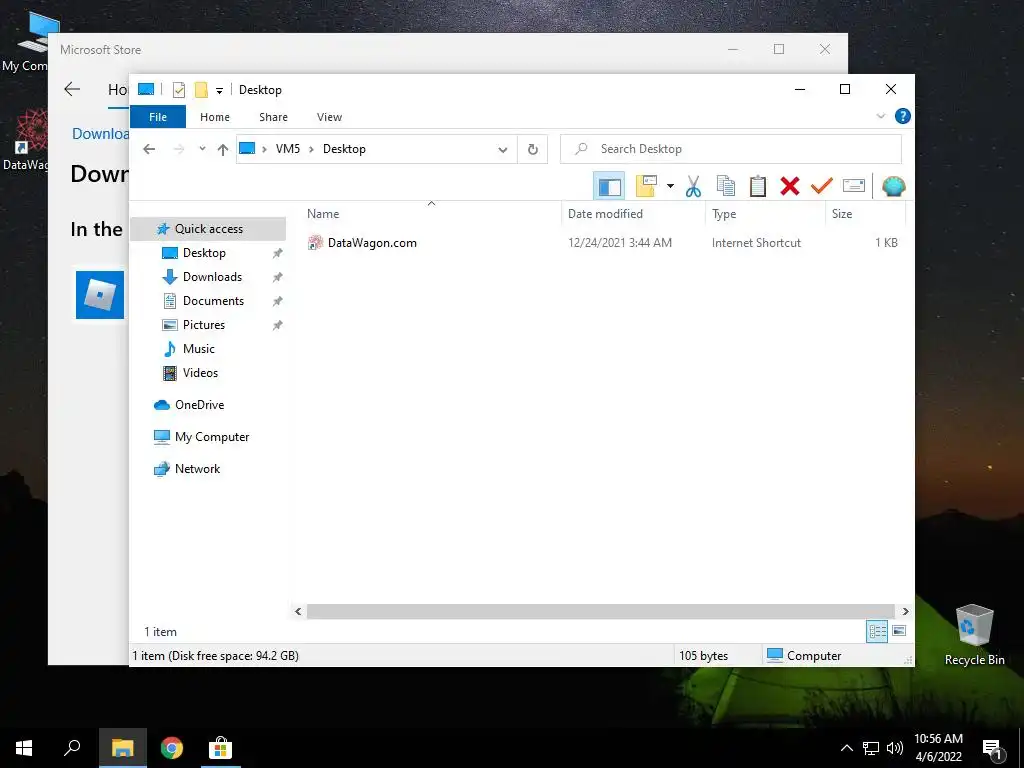
Task: Select Network in navigation pane
Action: [x=197, y=469]
